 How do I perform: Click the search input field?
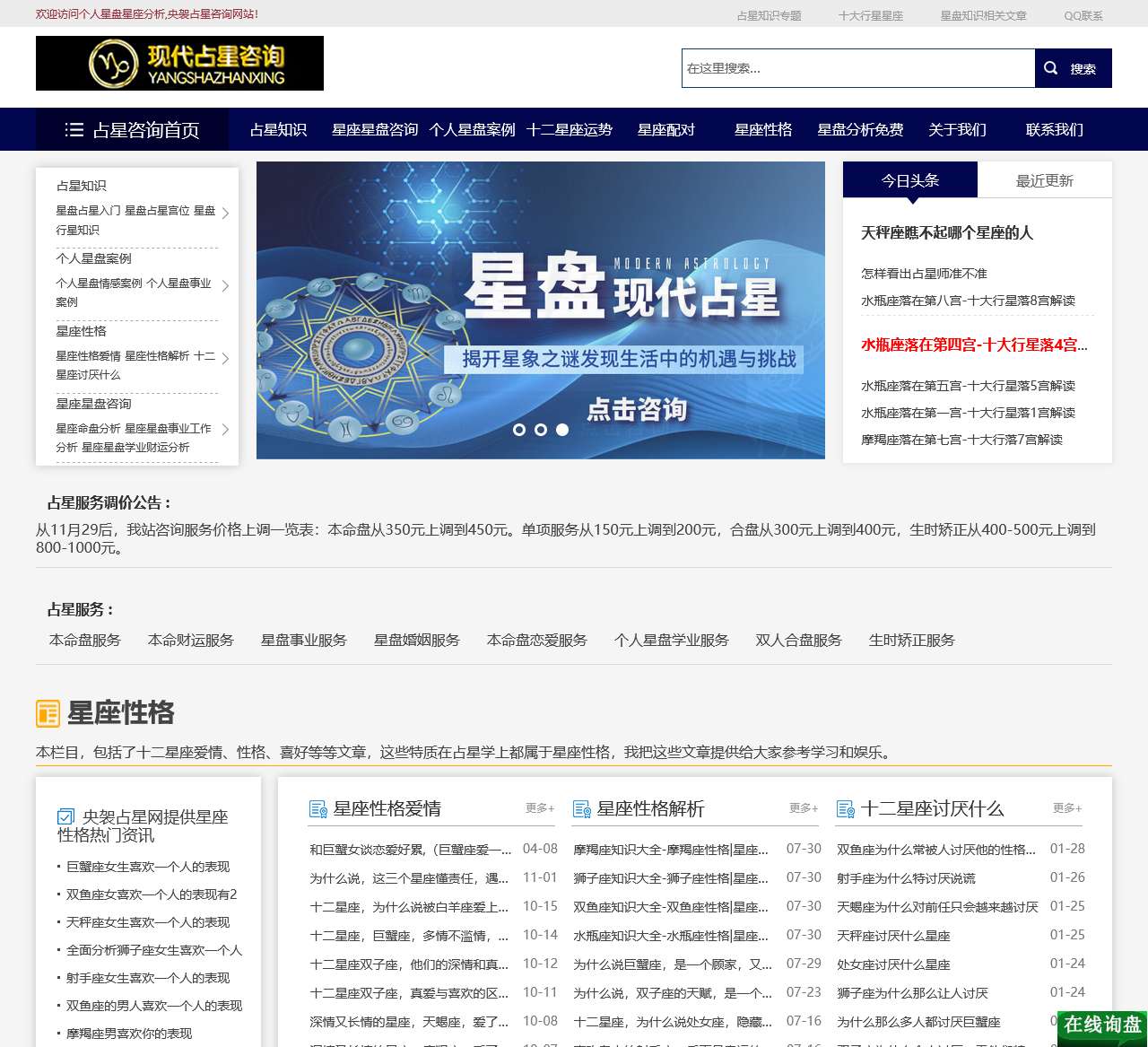pyautogui.click(x=858, y=68)
